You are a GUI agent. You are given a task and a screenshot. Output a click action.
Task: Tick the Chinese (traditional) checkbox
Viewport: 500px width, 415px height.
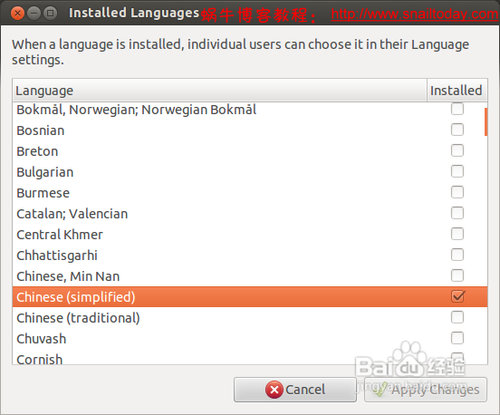click(457, 317)
